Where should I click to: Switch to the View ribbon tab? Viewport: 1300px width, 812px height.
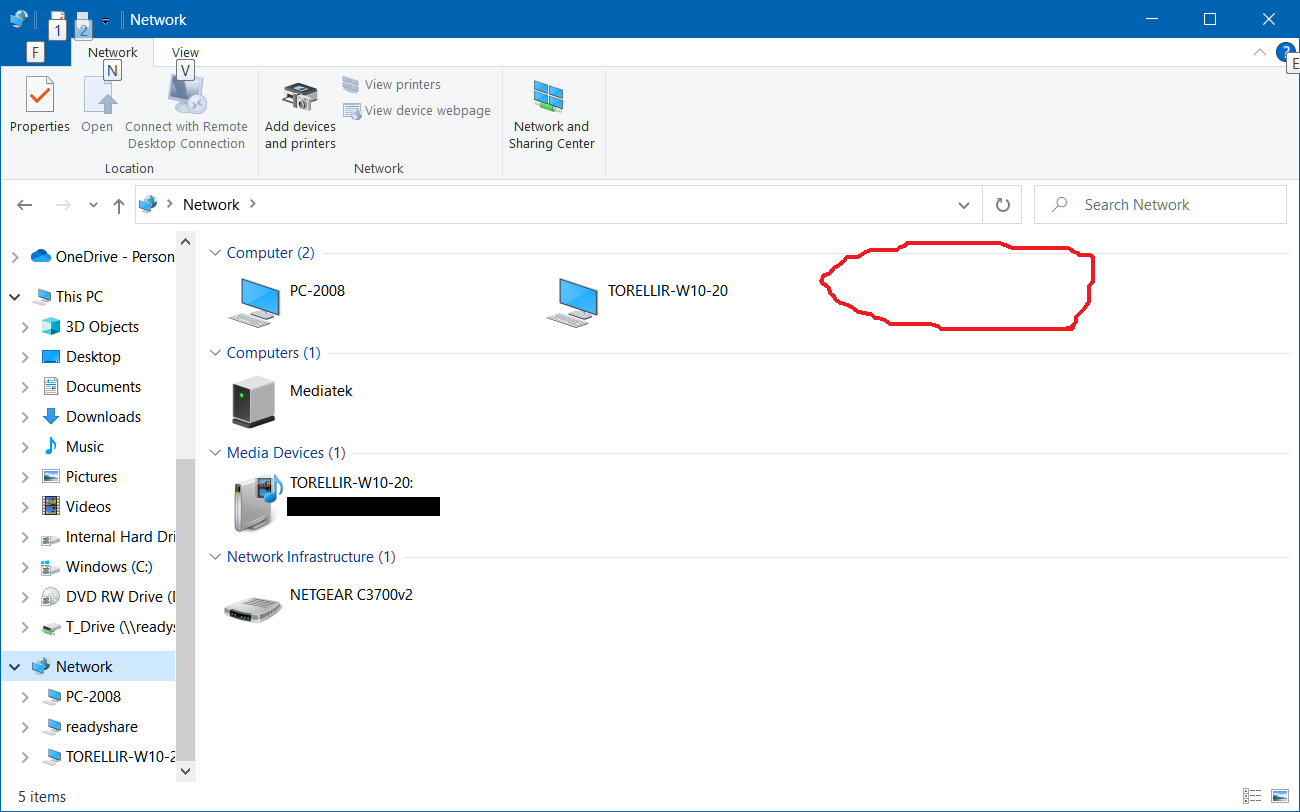(x=184, y=52)
